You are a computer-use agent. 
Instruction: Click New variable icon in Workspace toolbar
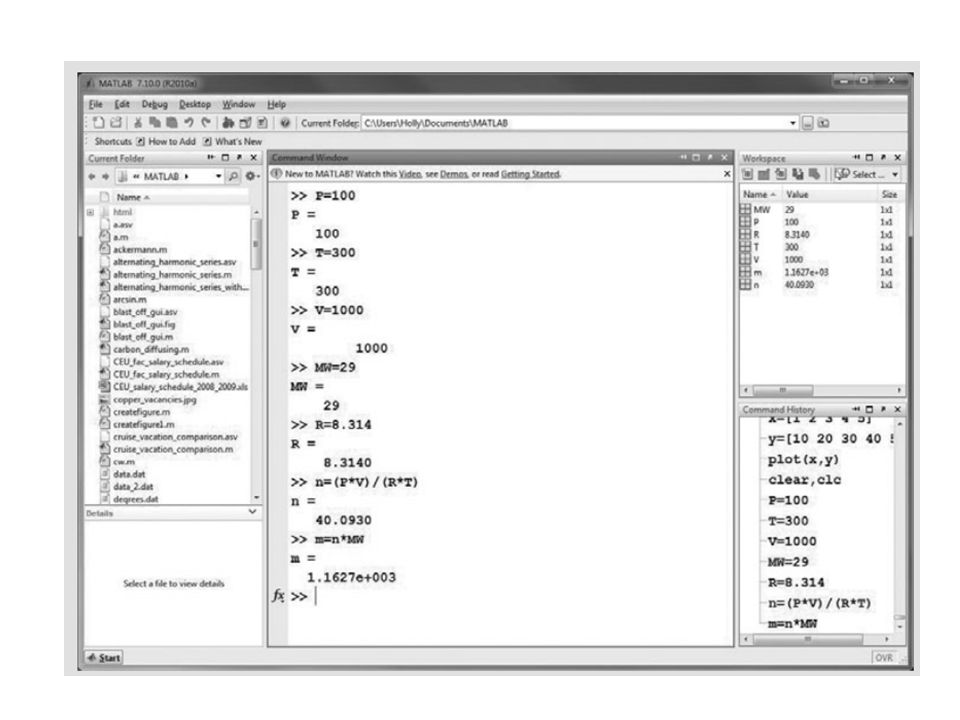pyautogui.click(x=747, y=174)
